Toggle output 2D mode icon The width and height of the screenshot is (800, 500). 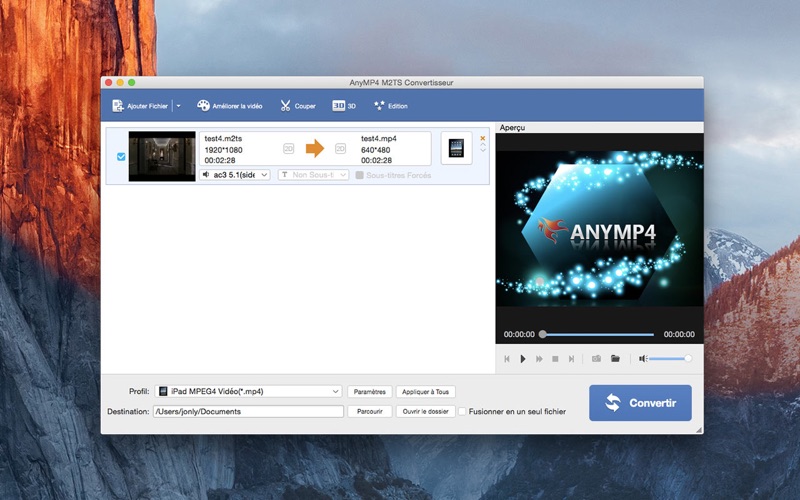(340, 148)
